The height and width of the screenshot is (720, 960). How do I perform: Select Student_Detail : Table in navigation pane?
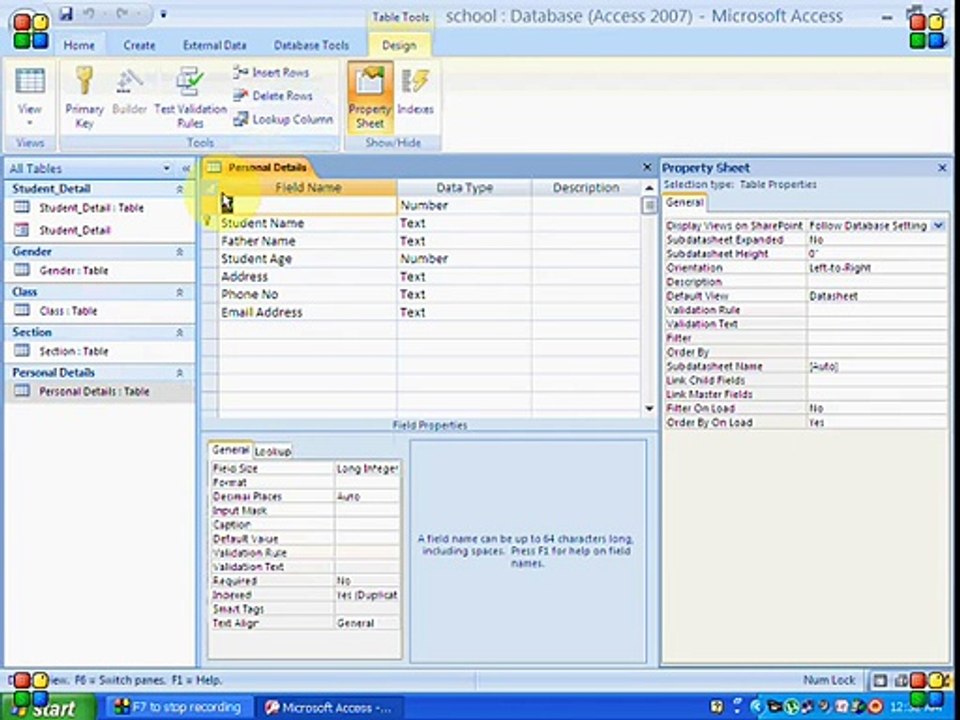(x=99, y=208)
